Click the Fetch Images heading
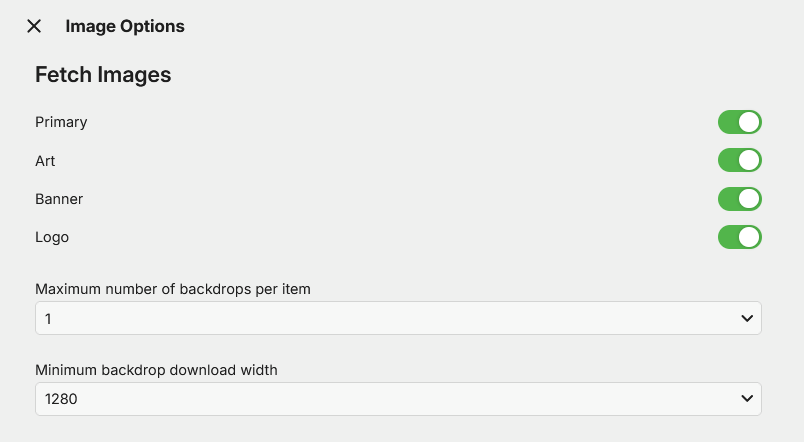The image size is (804, 442). pyautogui.click(x=103, y=74)
